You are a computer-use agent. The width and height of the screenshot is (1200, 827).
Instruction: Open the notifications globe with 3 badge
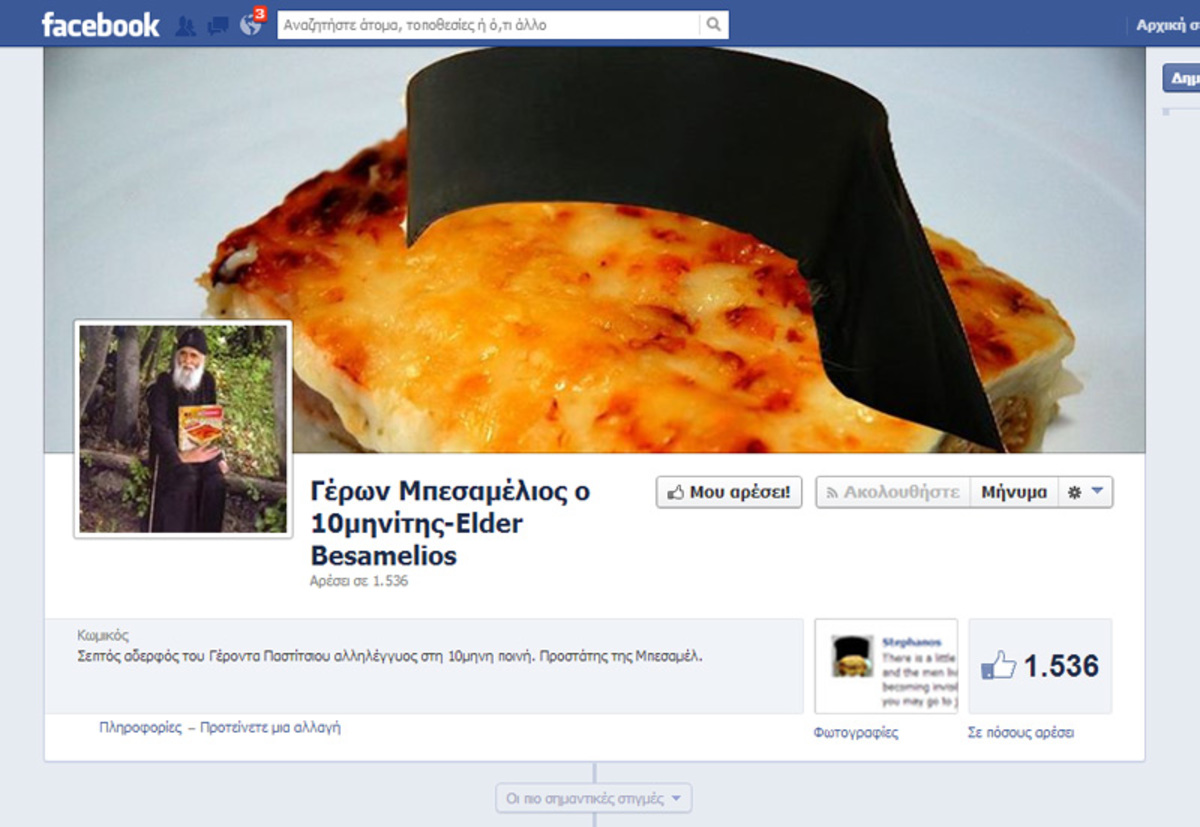coord(250,26)
